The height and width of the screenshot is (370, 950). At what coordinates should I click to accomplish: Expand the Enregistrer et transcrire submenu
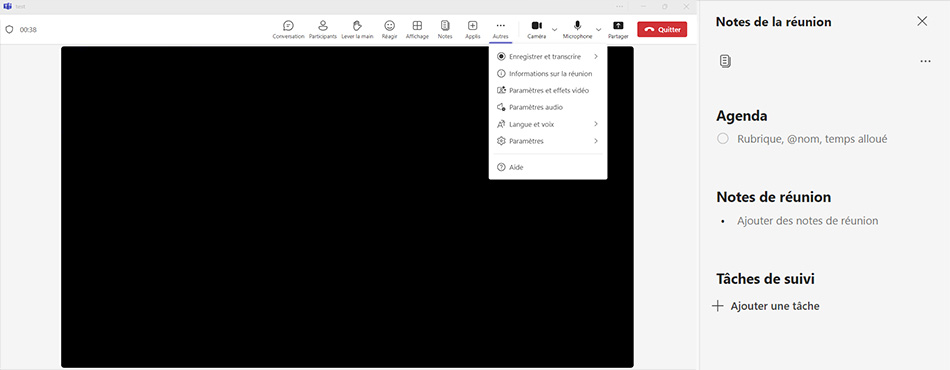596,57
